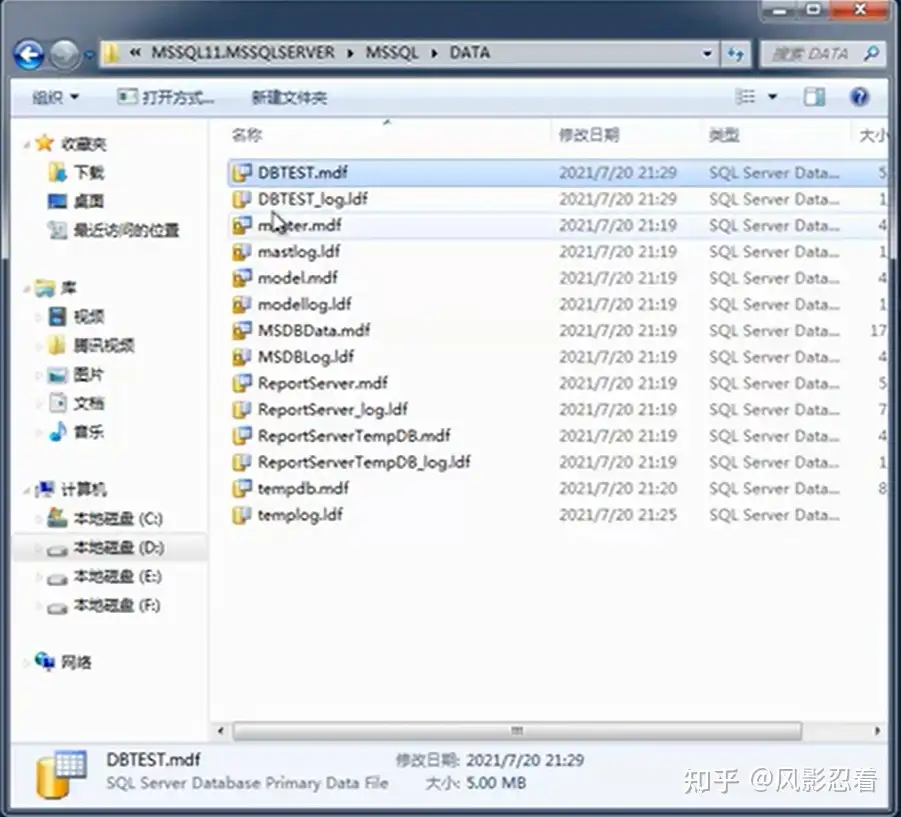Viewport: 901px width, 817px height.
Task: Select DBTEST.mdf file icon
Action: [242, 172]
